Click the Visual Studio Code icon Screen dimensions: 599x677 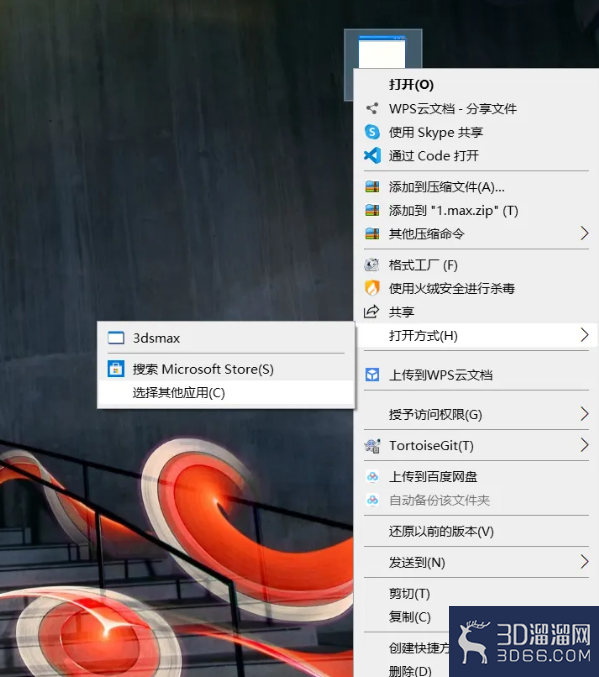(x=372, y=155)
